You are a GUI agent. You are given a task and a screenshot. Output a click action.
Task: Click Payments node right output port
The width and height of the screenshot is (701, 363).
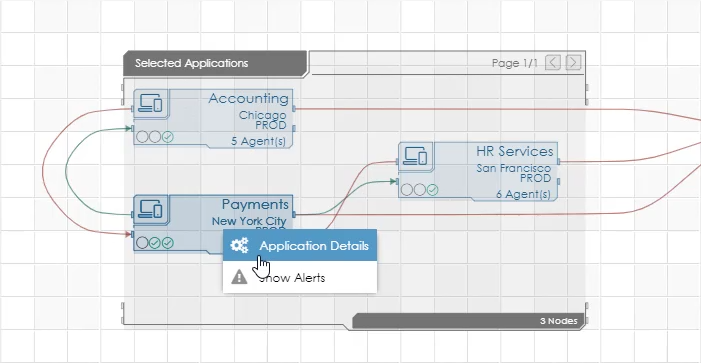pos(294,215)
